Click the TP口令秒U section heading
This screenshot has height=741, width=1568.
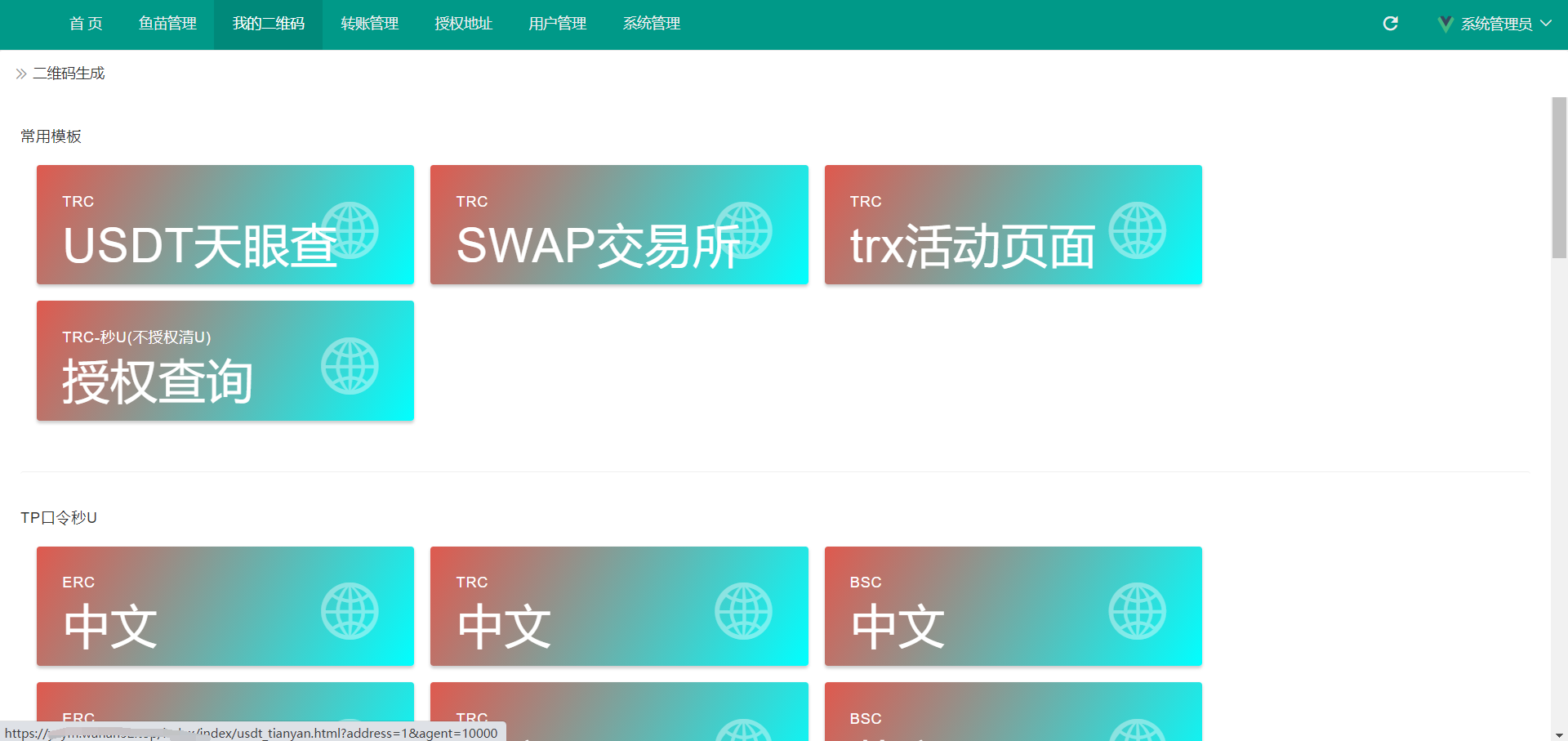pos(59,517)
